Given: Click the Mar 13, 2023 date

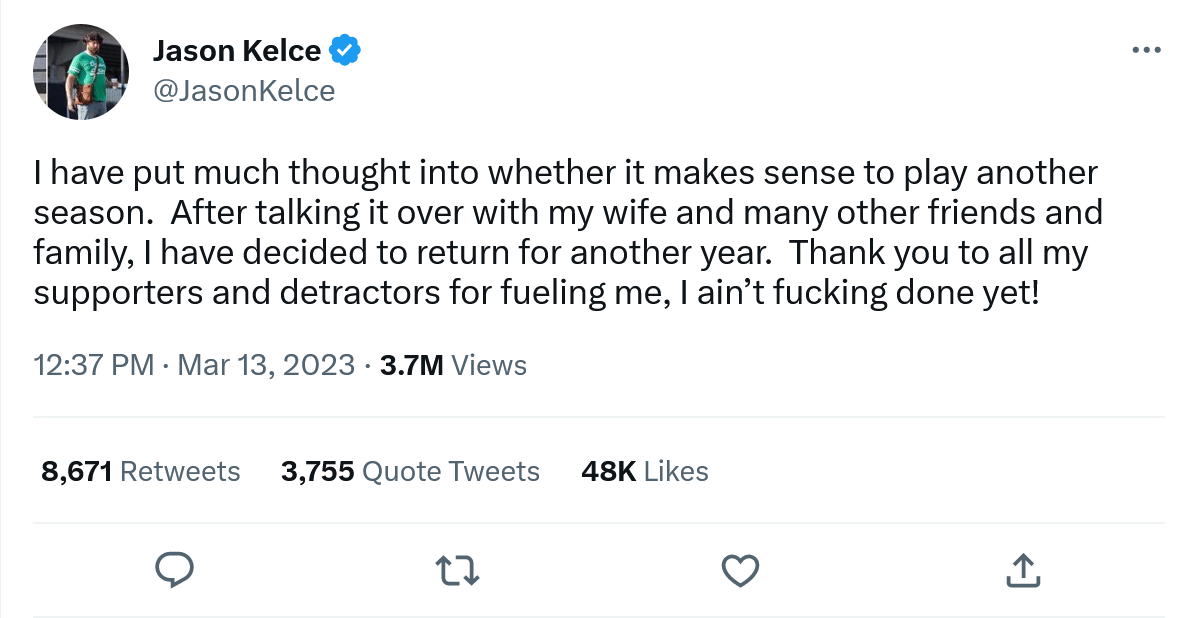Looking at the screenshot, I should click(x=265, y=365).
